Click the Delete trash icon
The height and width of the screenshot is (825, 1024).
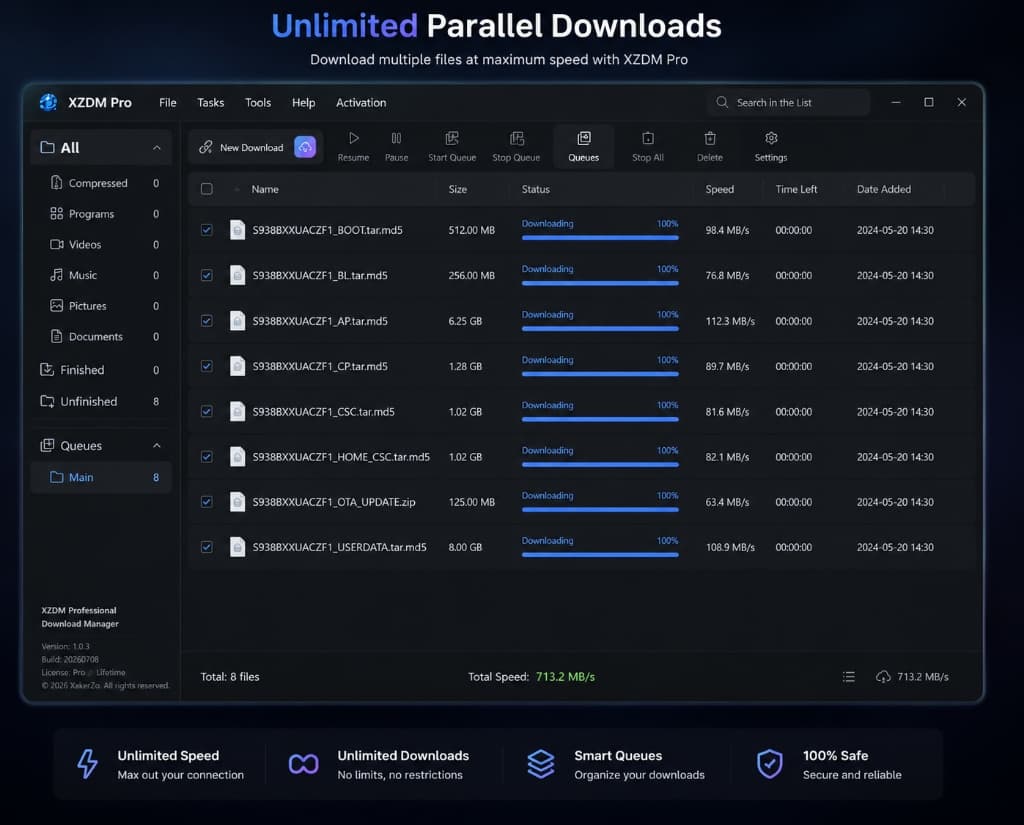710,138
